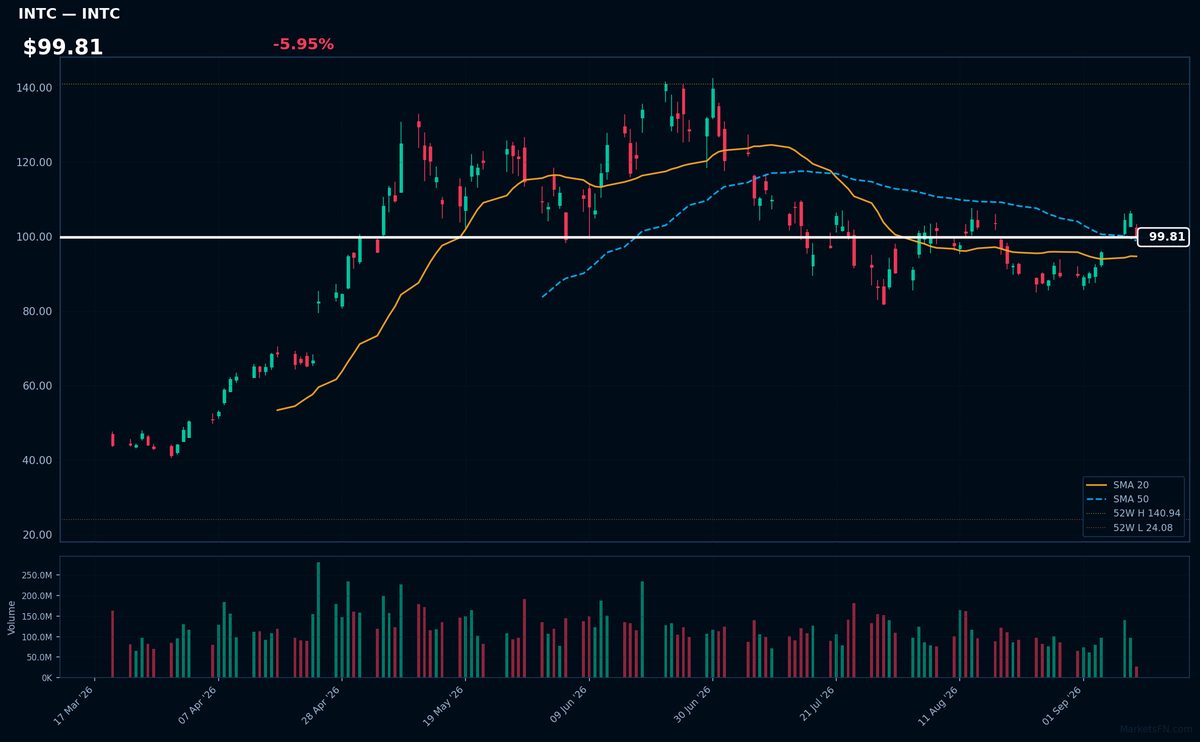Click the INTC — INTC chart title
Screen dimensions: 1200x742
point(69,14)
